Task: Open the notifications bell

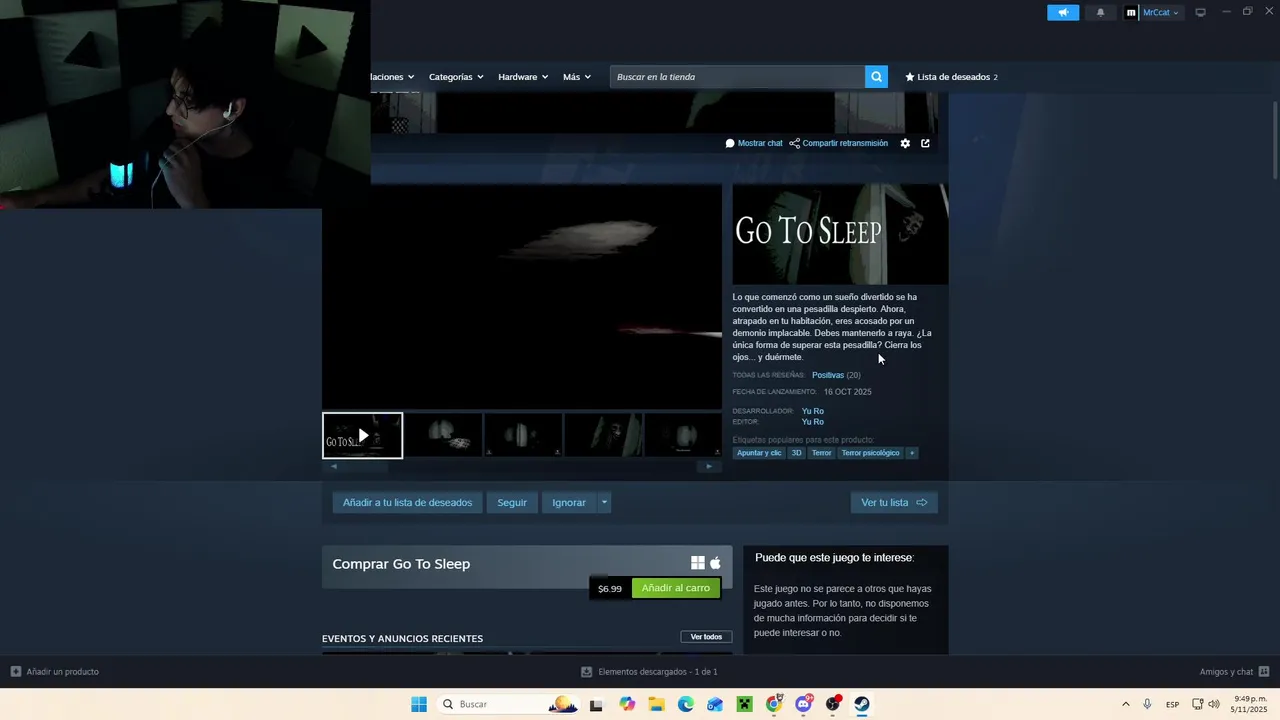Action: point(1101,12)
